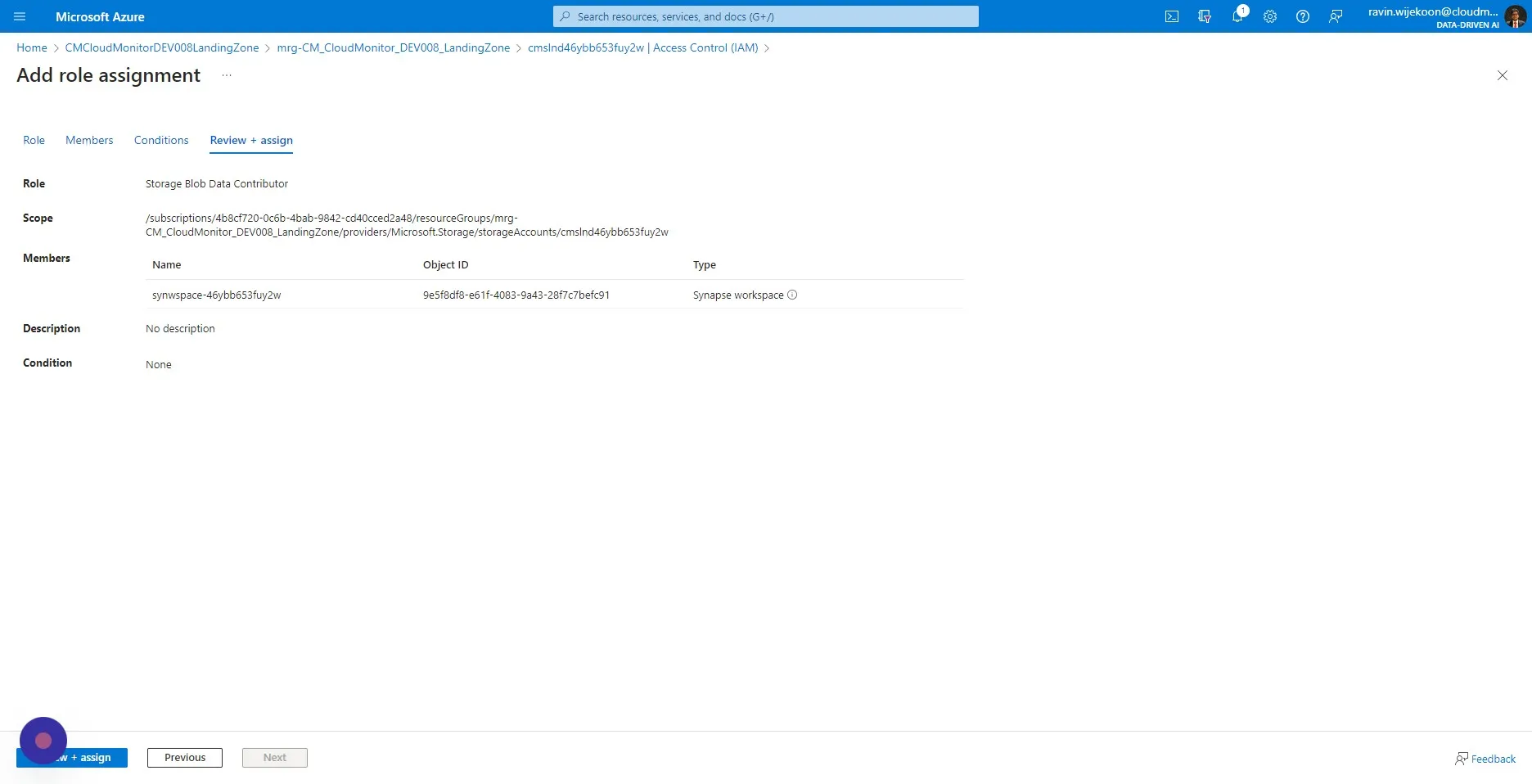The width and height of the screenshot is (1532, 784).
Task: Select the object ID 9e5f8df8-e61f-4083-9a43-28f7c7befc91
Action: coord(516,295)
